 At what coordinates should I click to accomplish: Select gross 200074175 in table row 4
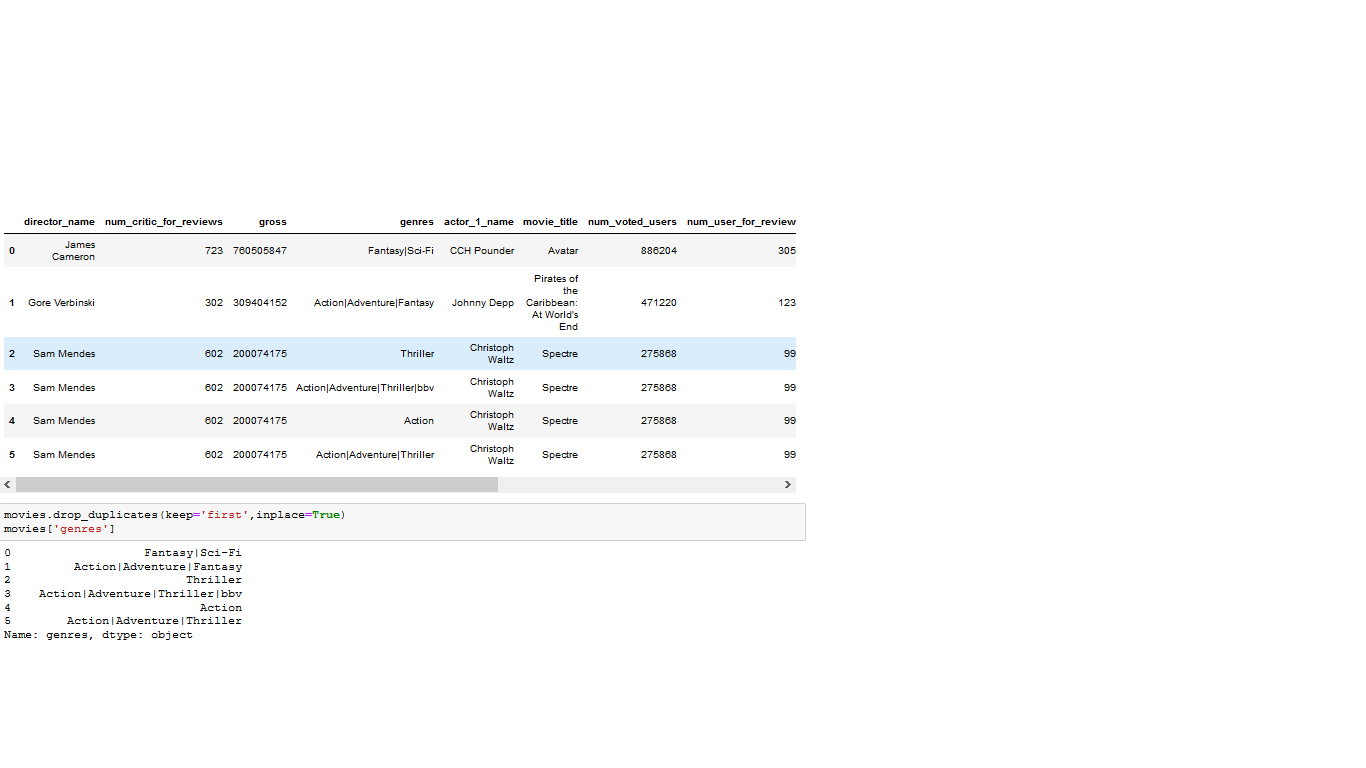coord(260,421)
